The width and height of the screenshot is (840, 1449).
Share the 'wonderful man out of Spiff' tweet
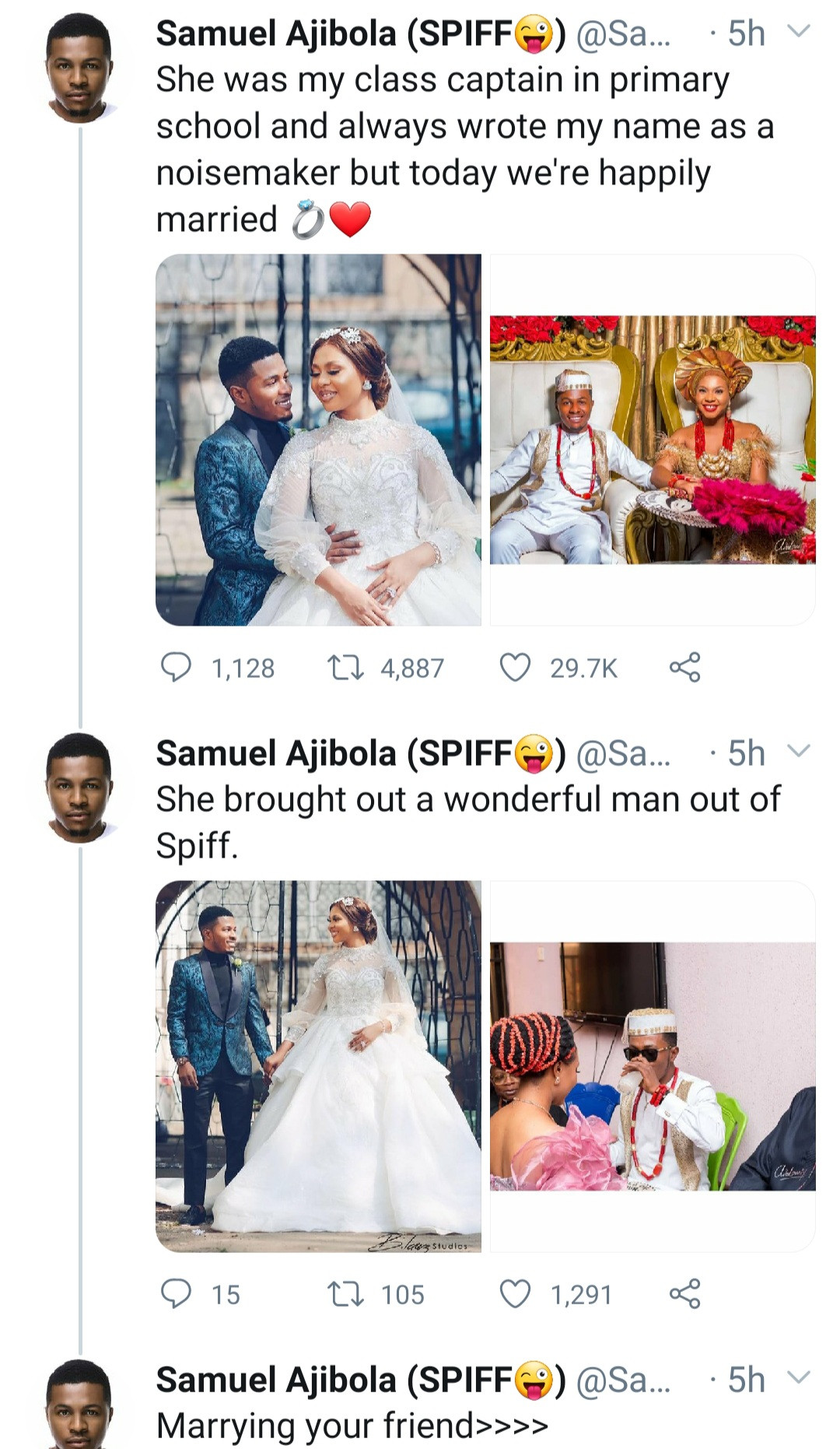tap(684, 1294)
